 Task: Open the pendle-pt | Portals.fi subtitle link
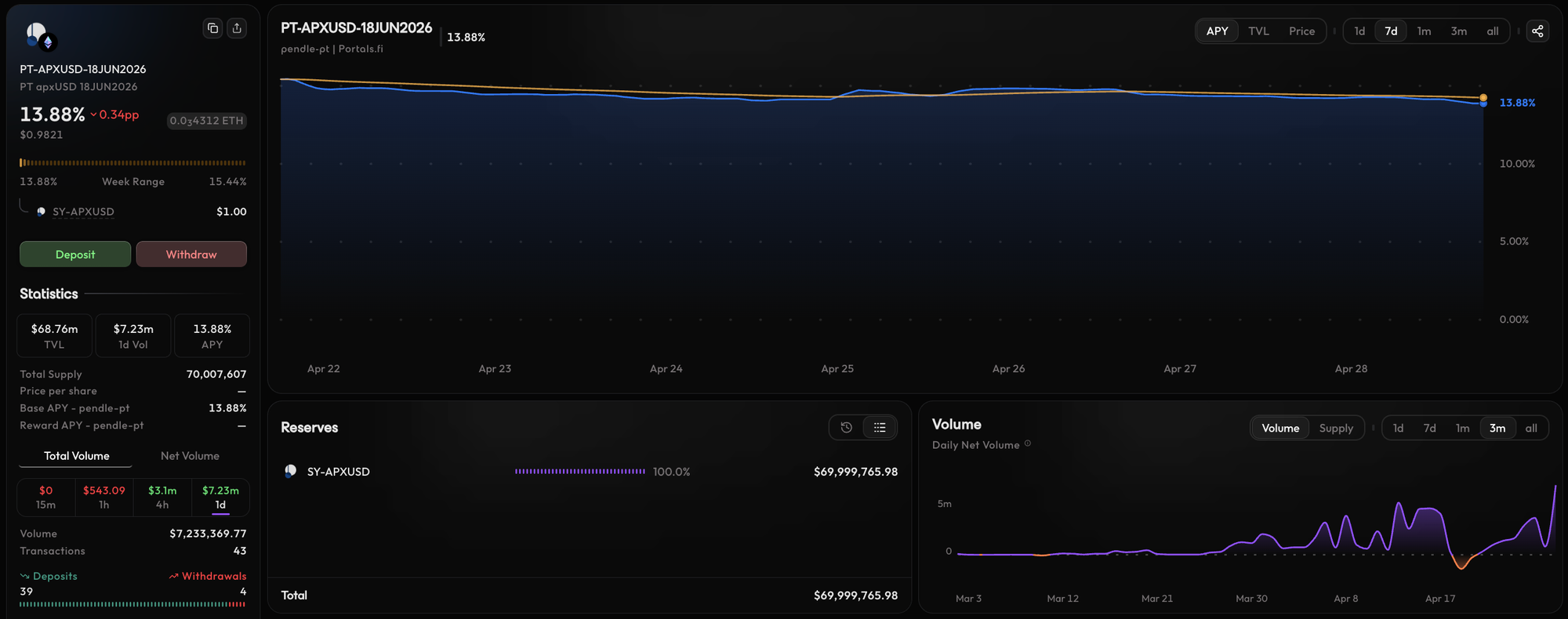point(332,49)
